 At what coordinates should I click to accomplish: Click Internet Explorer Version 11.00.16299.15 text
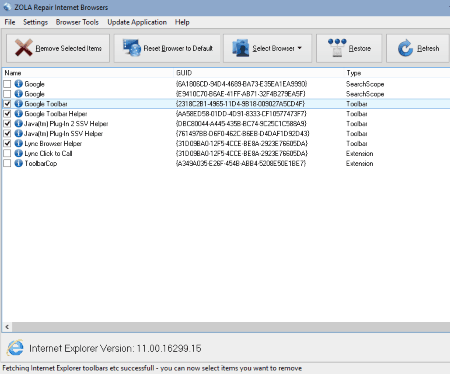click(x=115, y=348)
